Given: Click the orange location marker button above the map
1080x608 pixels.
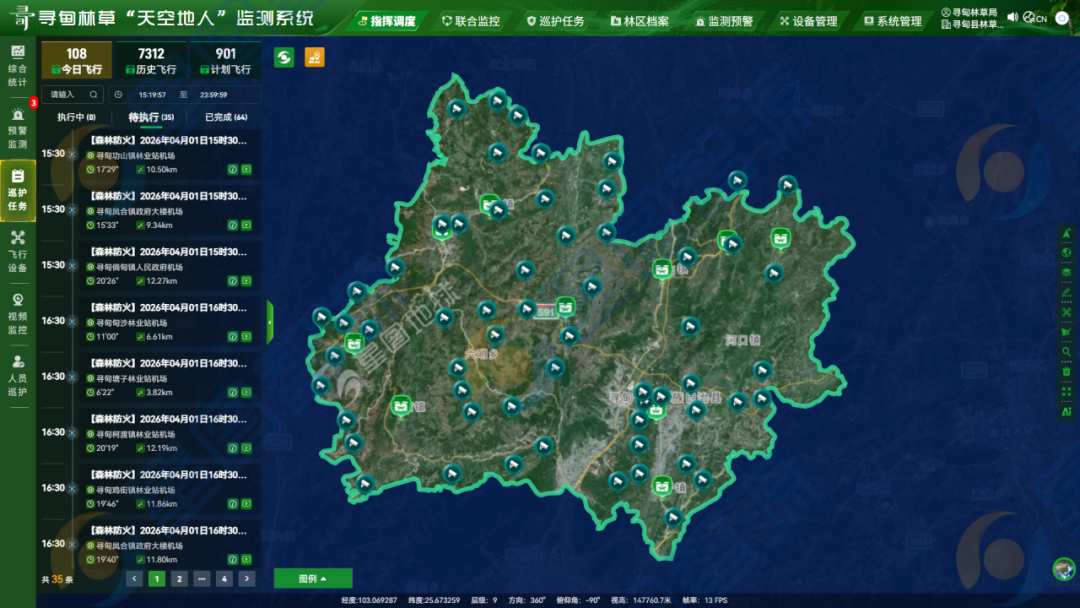Looking at the screenshot, I should (313, 58).
